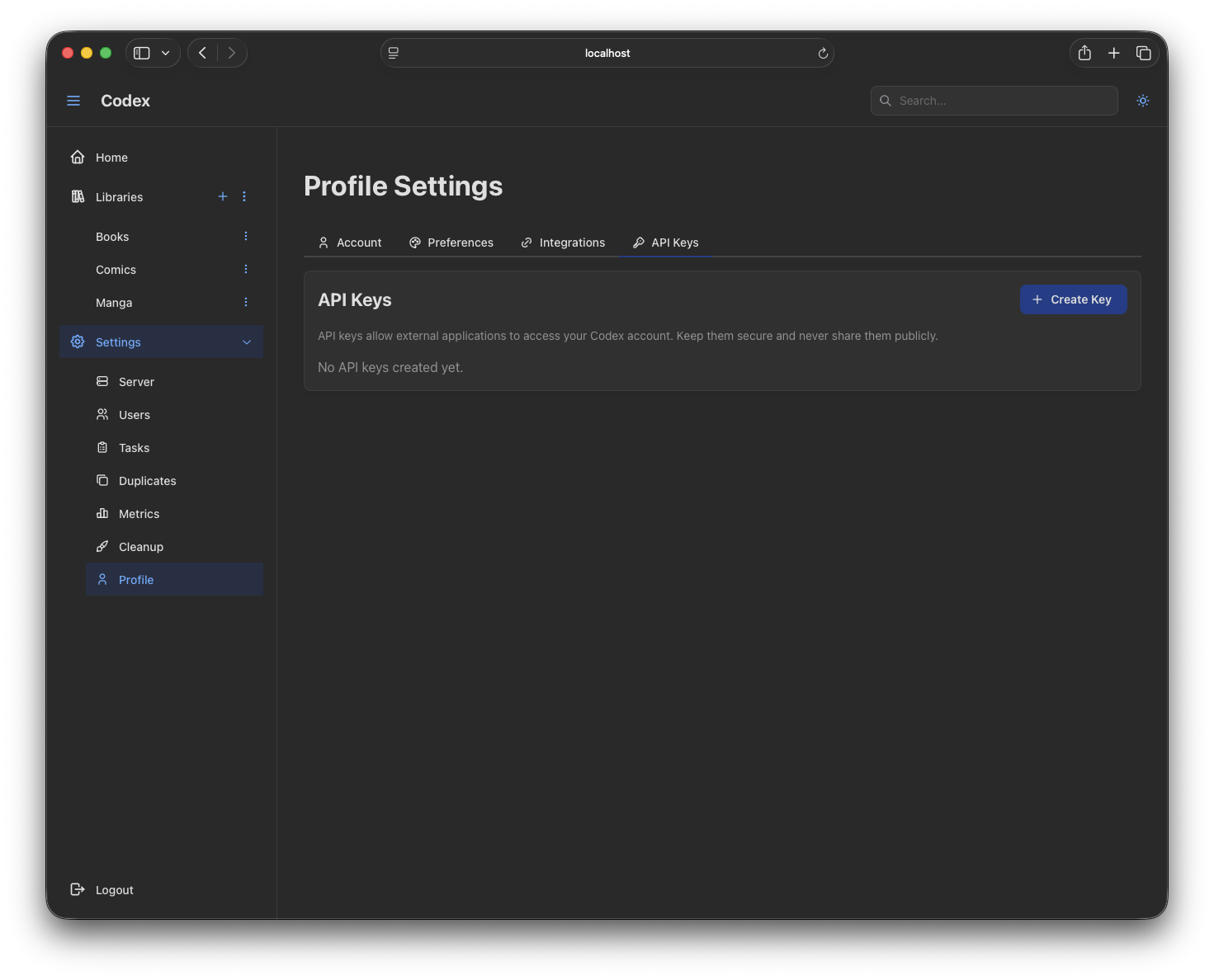Viewport: 1214px width, 980px height.
Task: Click inside the Search field
Action: tap(994, 100)
